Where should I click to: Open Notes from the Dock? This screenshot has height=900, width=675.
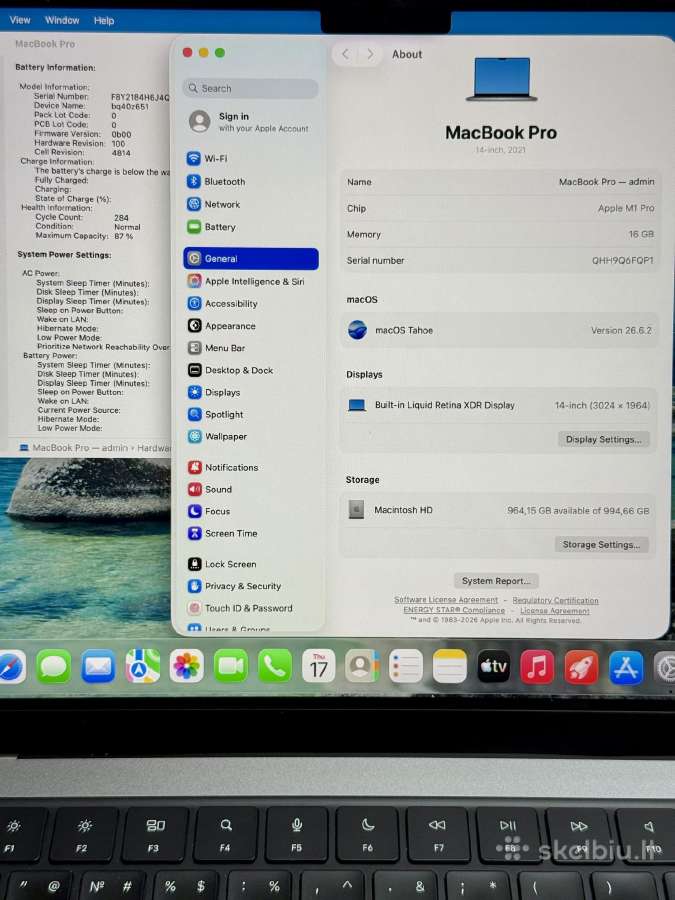[449, 666]
